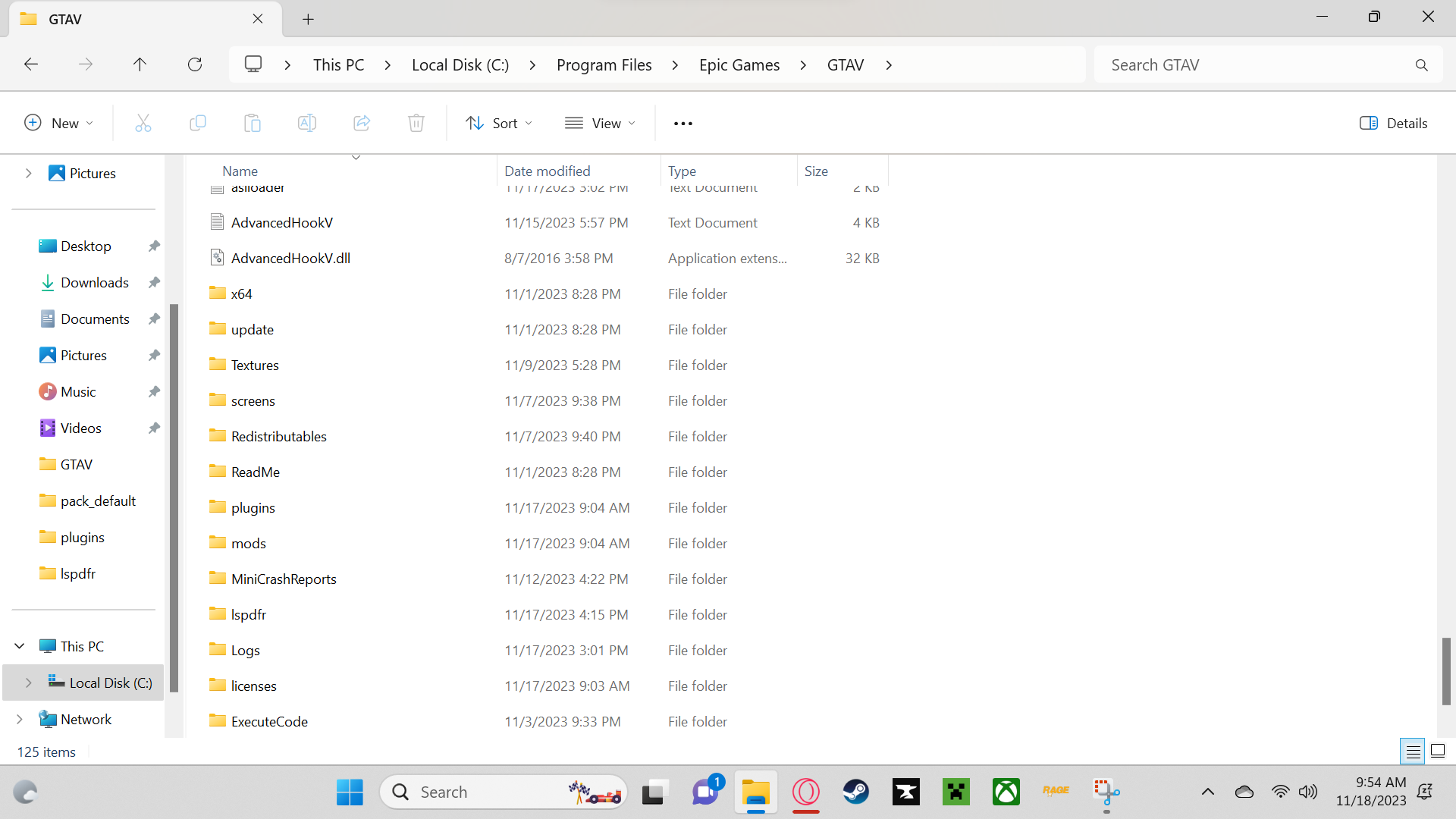Click Program Files in breadcrumb path
Screen dimensions: 1456x819
(x=604, y=65)
